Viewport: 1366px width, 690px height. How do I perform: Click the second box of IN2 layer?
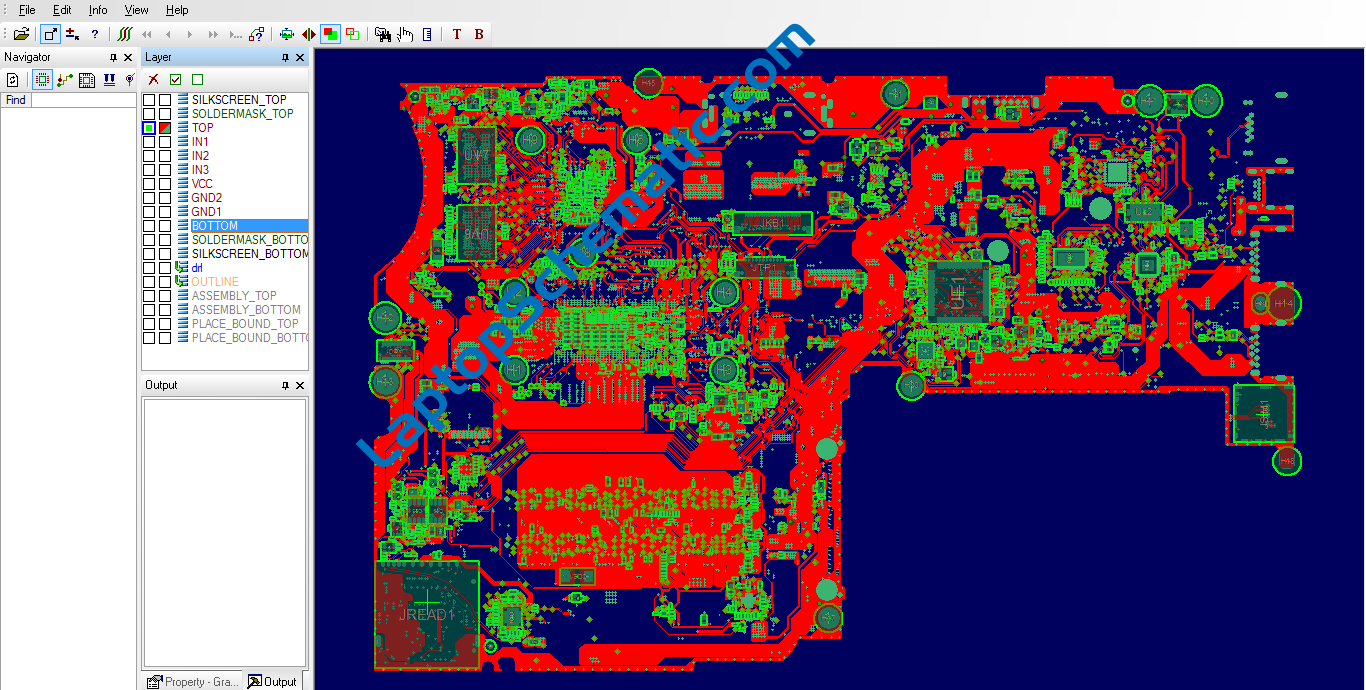pyautogui.click(x=165, y=156)
